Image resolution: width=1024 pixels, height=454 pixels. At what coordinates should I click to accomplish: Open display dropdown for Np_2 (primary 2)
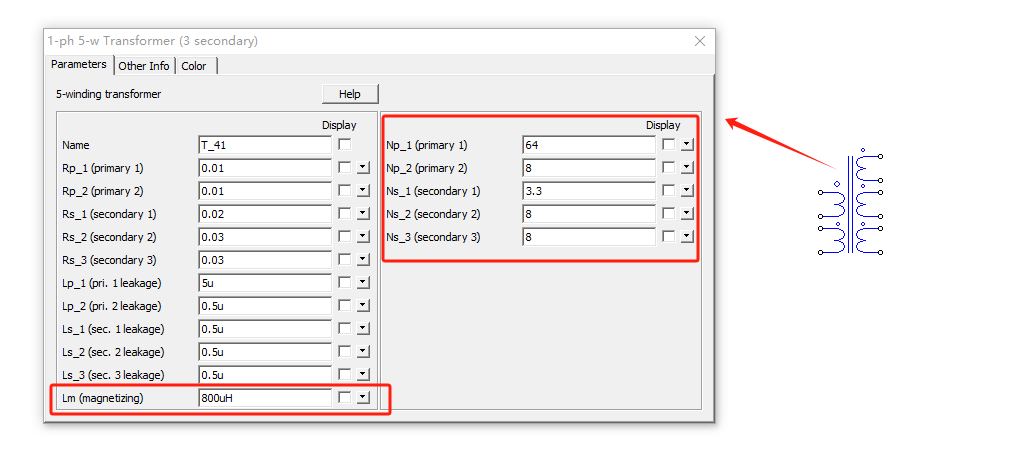coord(686,168)
